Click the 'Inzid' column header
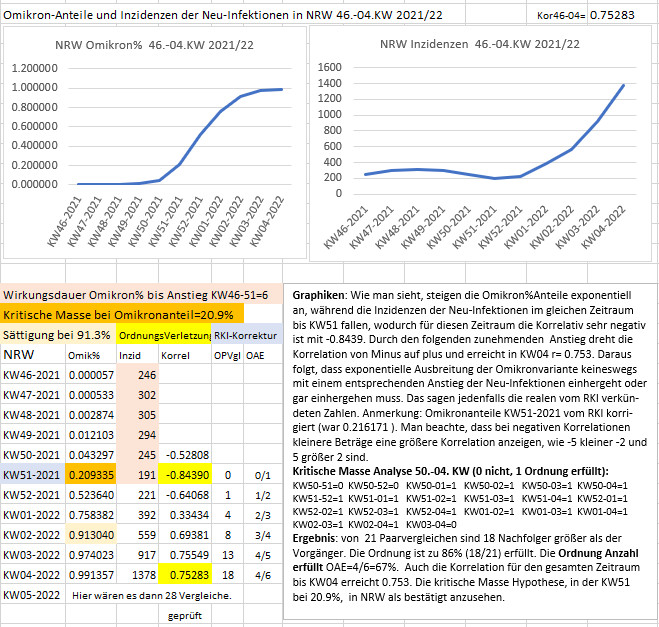The width and height of the screenshot is (659, 627). [137, 355]
